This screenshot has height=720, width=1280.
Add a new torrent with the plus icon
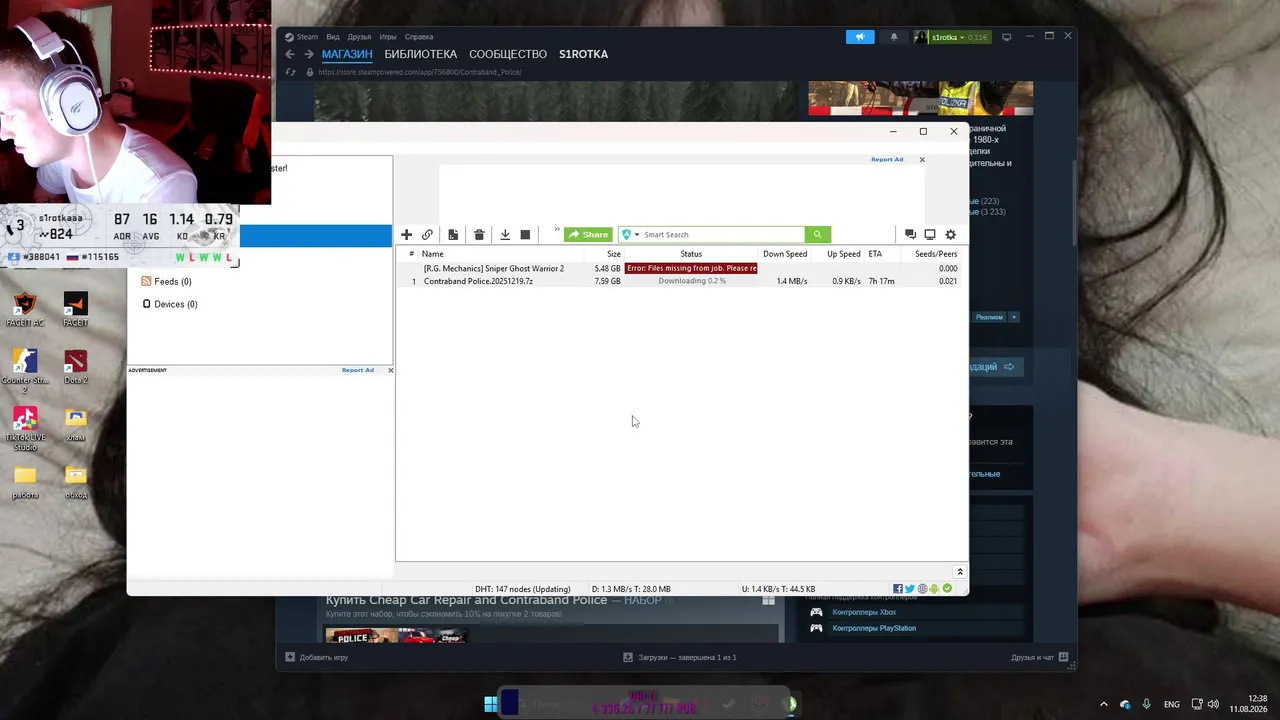point(406,235)
